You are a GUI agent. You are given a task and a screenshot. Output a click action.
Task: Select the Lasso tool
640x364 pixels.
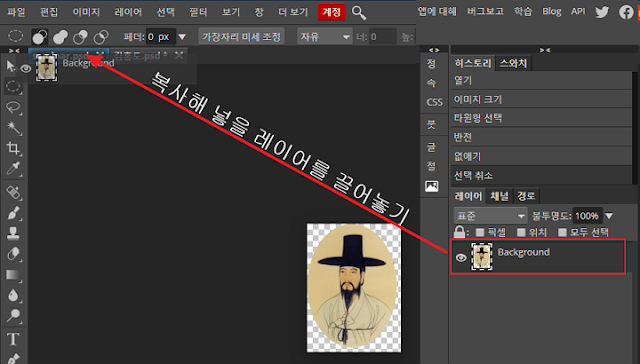(x=13, y=107)
